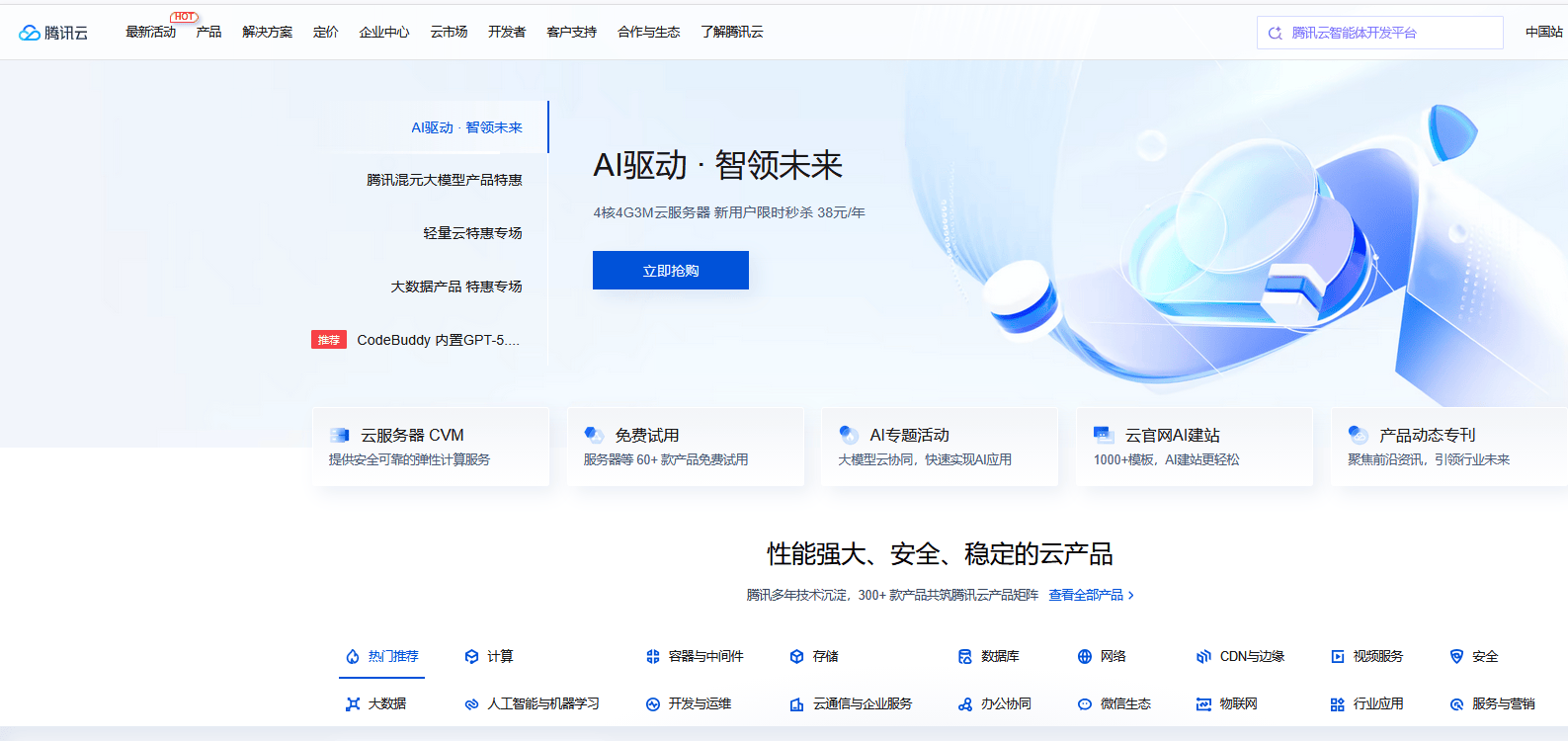The image size is (1568, 741).
Task: Click the AI专题活动 card icon
Action: [849, 435]
